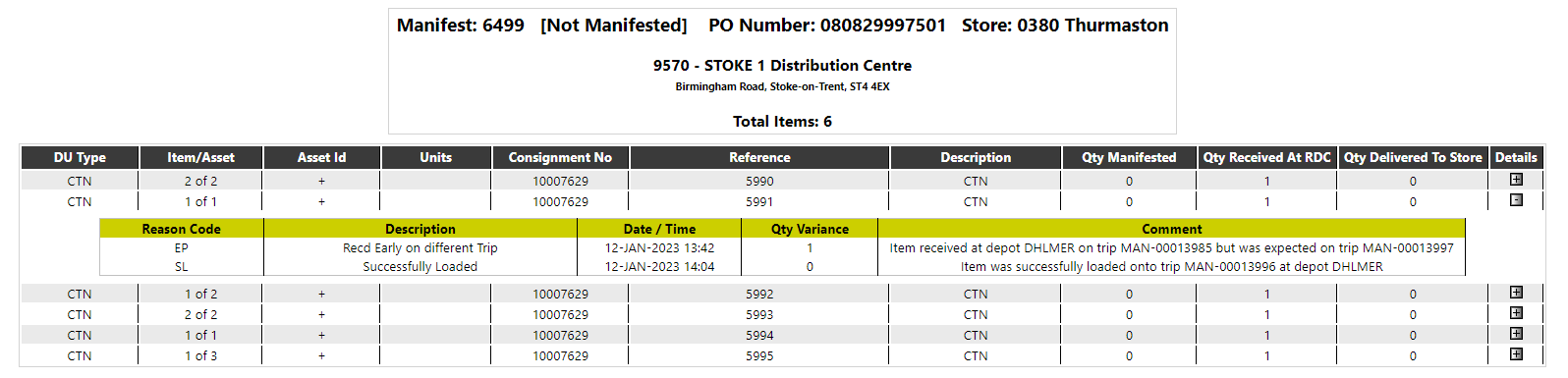Click the Qty Received At RDC header
The height and width of the screenshot is (378, 1568).
click(x=1266, y=157)
